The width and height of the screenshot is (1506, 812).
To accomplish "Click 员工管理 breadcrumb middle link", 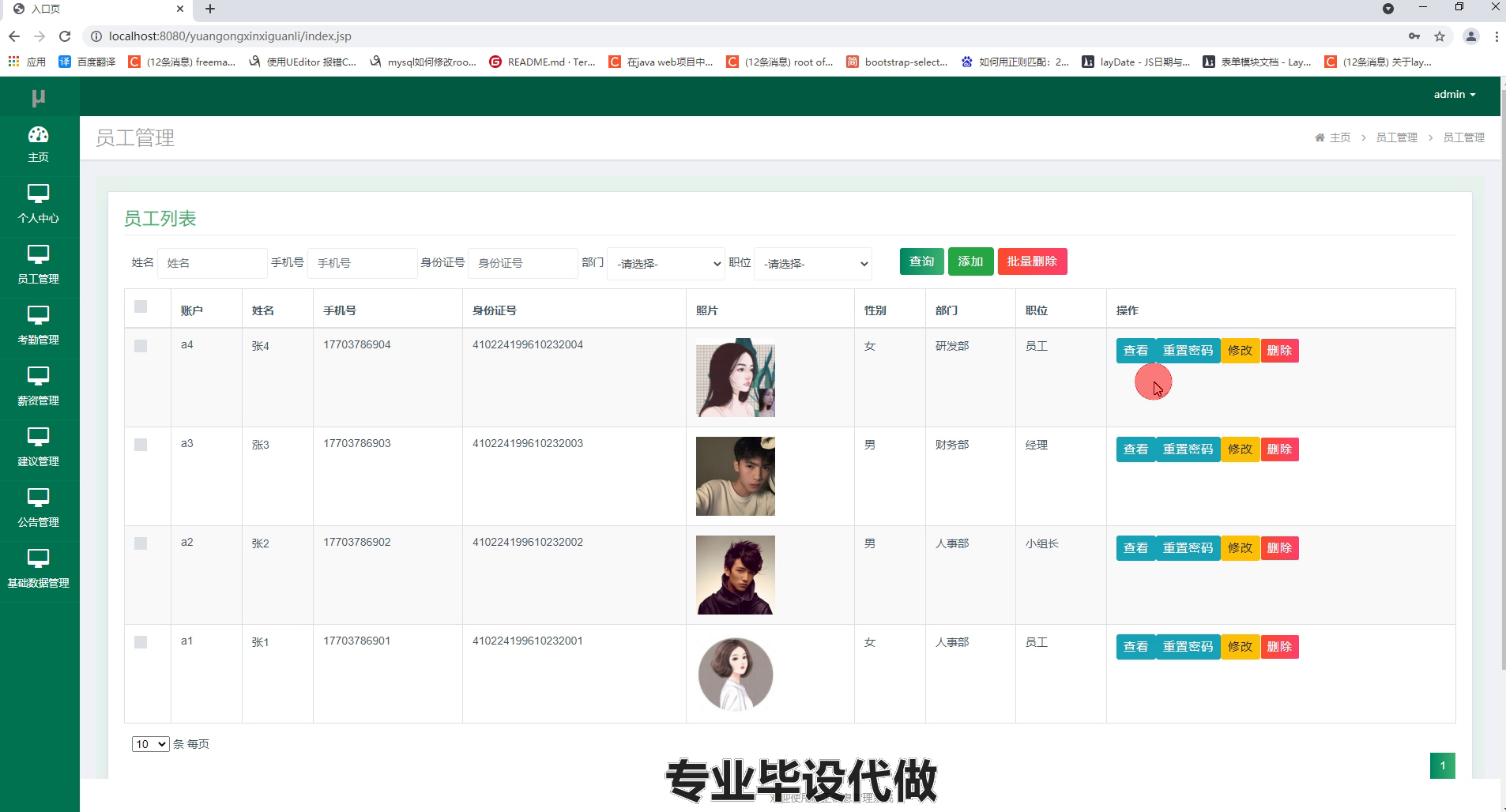I will pos(1397,137).
